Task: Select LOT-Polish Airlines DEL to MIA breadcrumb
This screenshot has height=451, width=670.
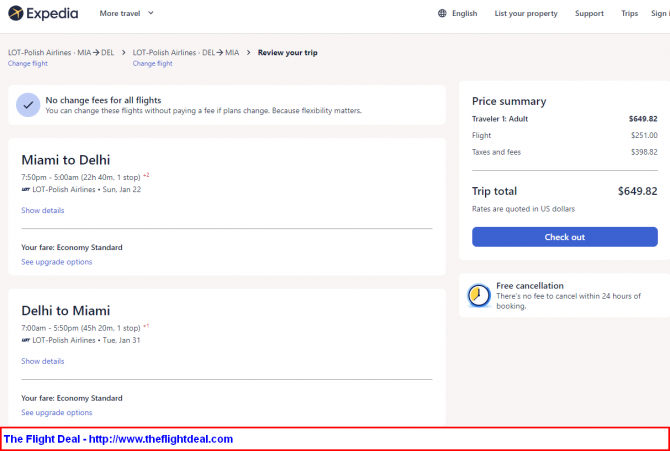Action: click(x=186, y=53)
